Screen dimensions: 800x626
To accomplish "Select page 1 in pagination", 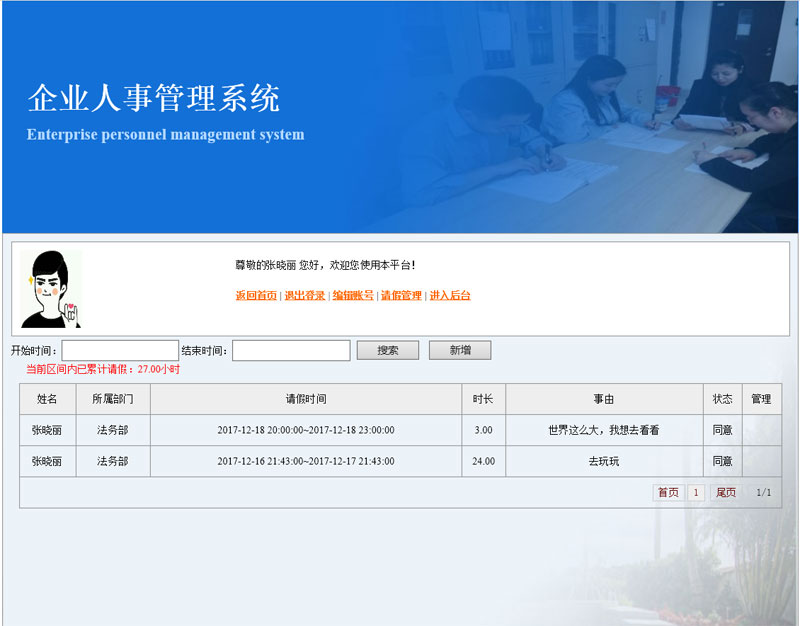I will (x=696, y=492).
